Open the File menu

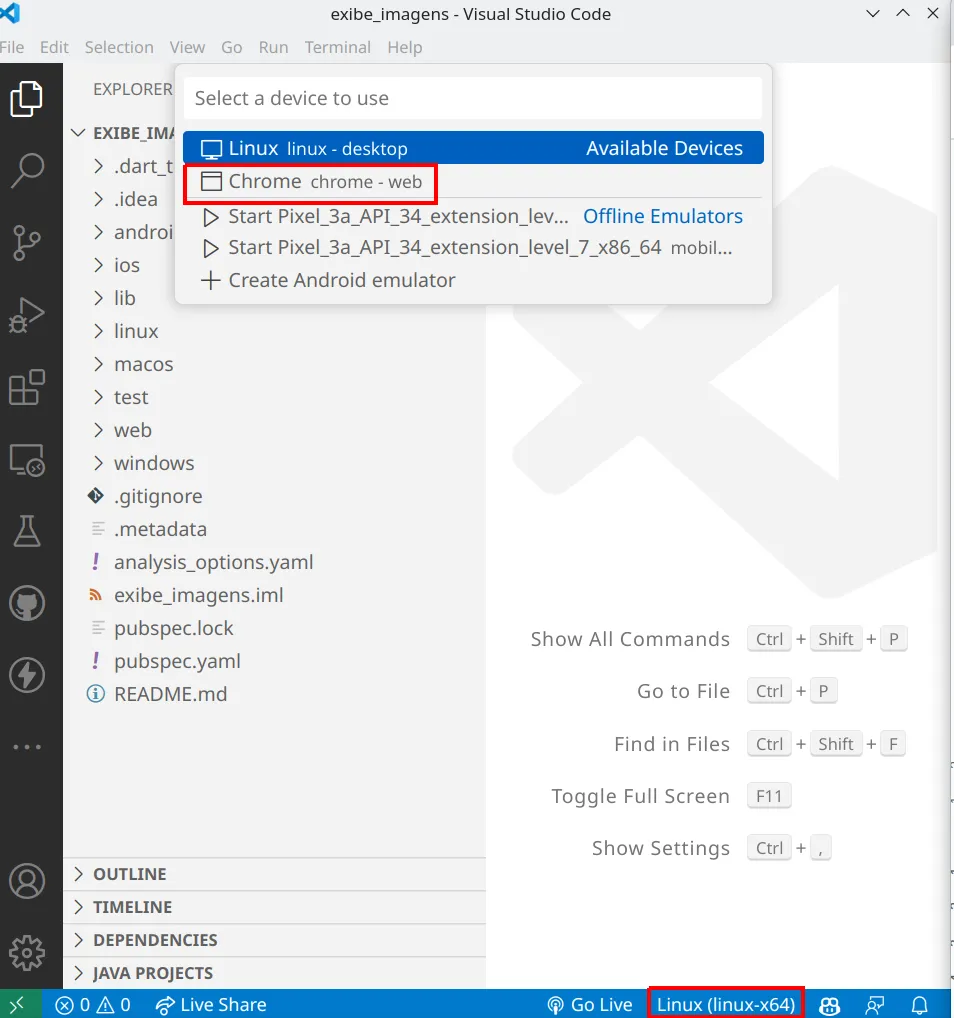(12, 47)
